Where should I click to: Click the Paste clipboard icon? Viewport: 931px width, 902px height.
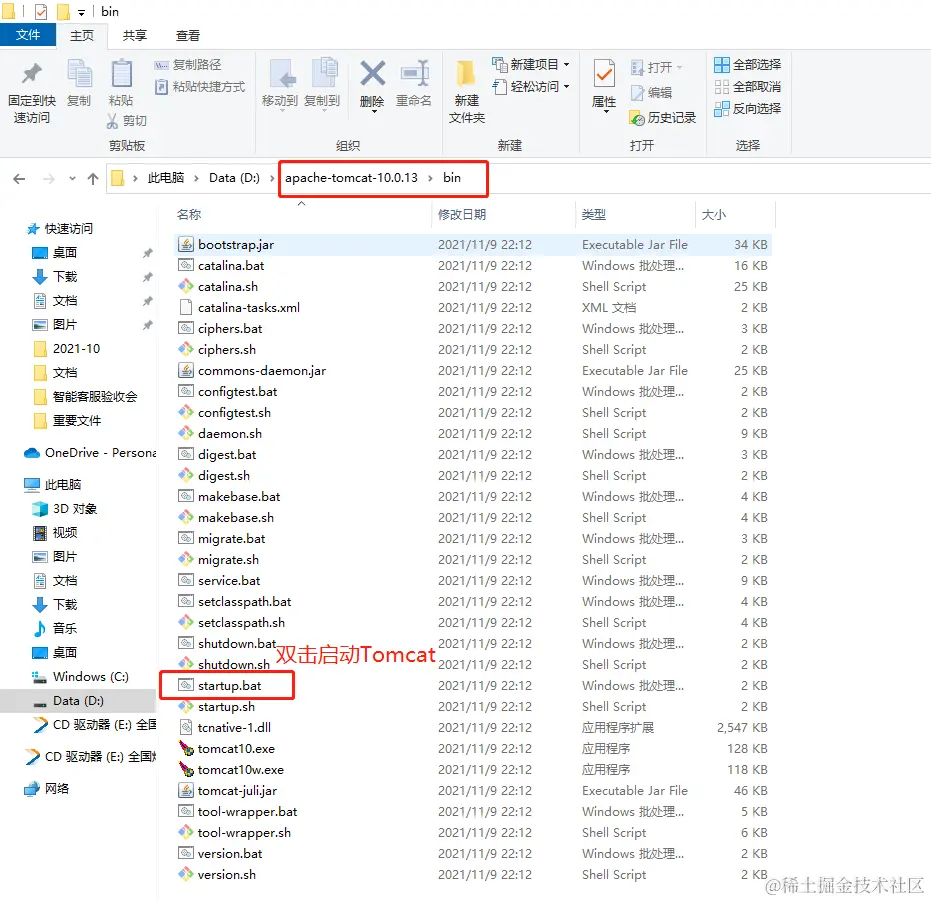tap(122, 74)
